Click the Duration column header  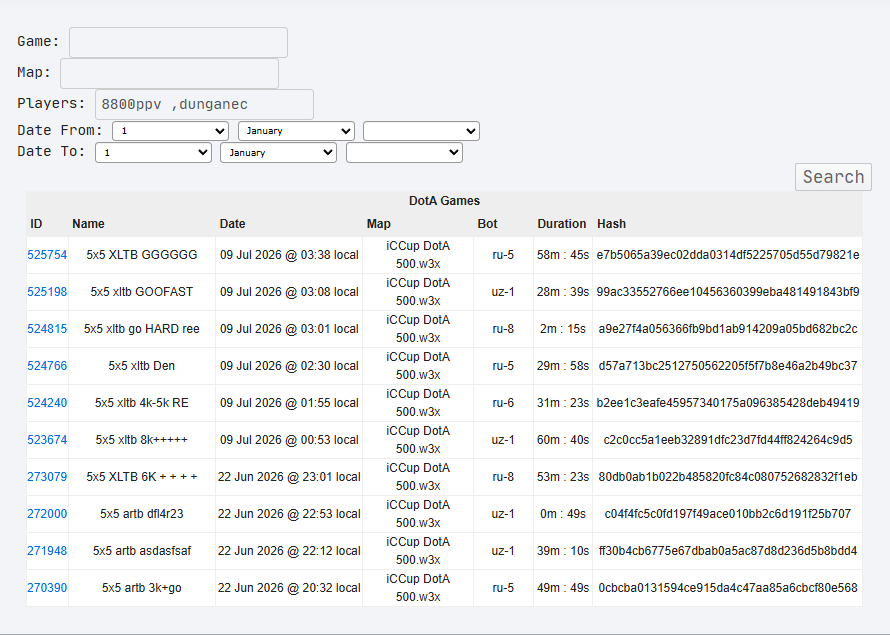[561, 224]
